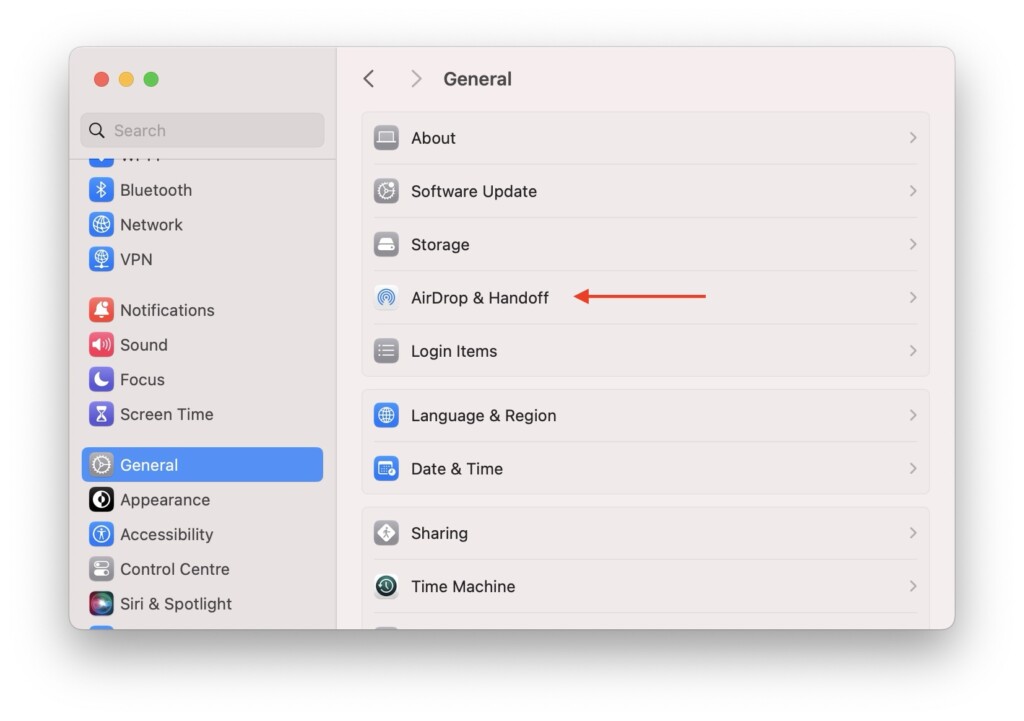Expand the Login Items row chevron
Image resolution: width=1024 pixels, height=721 pixels.
913,351
